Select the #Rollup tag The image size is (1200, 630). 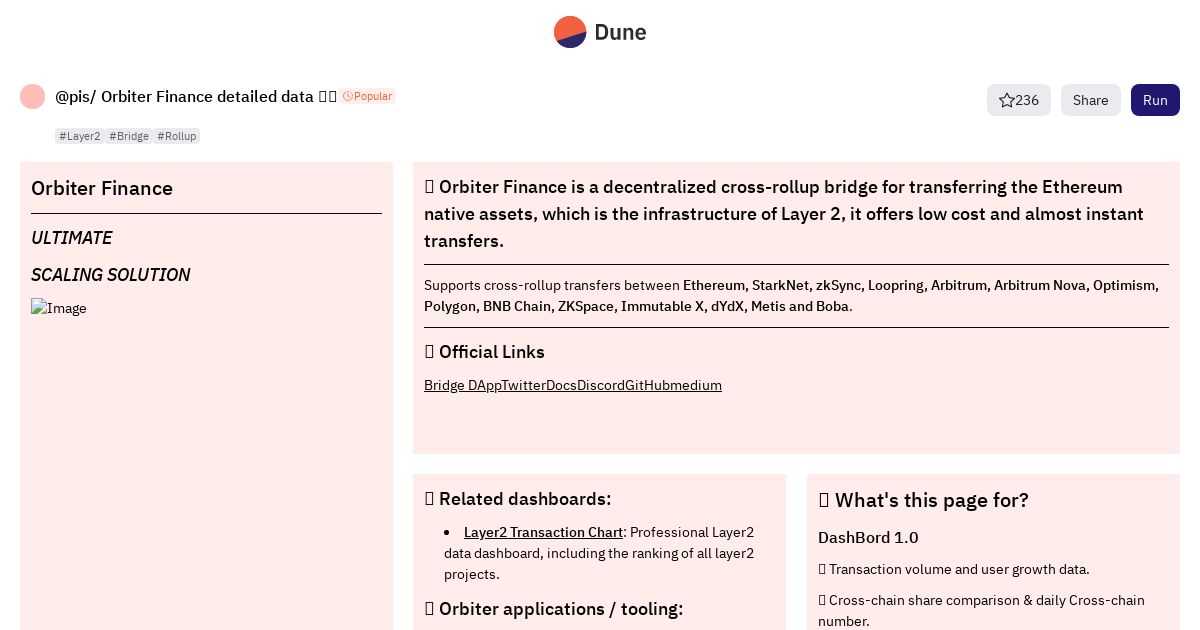(177, 136)
